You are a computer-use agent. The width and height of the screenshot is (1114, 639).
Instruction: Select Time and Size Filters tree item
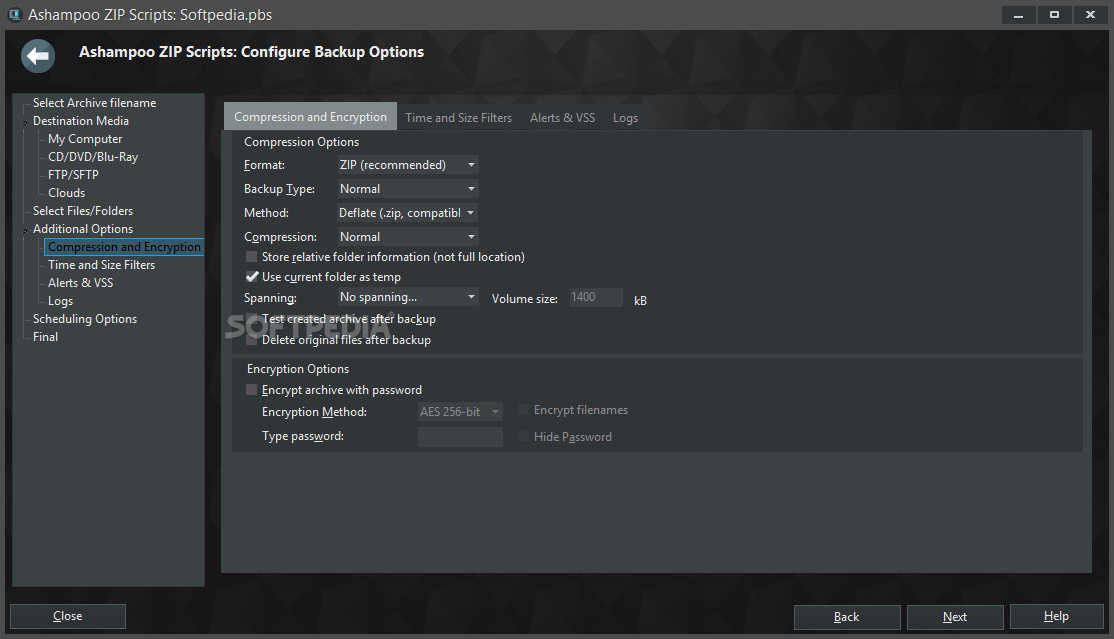click(102, 265)
